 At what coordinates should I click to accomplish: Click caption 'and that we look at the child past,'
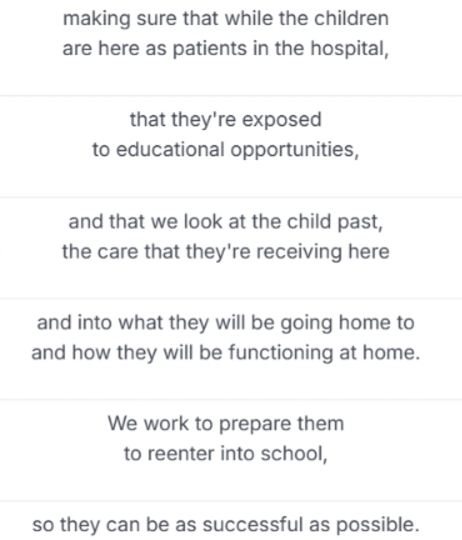click(226, 221)
